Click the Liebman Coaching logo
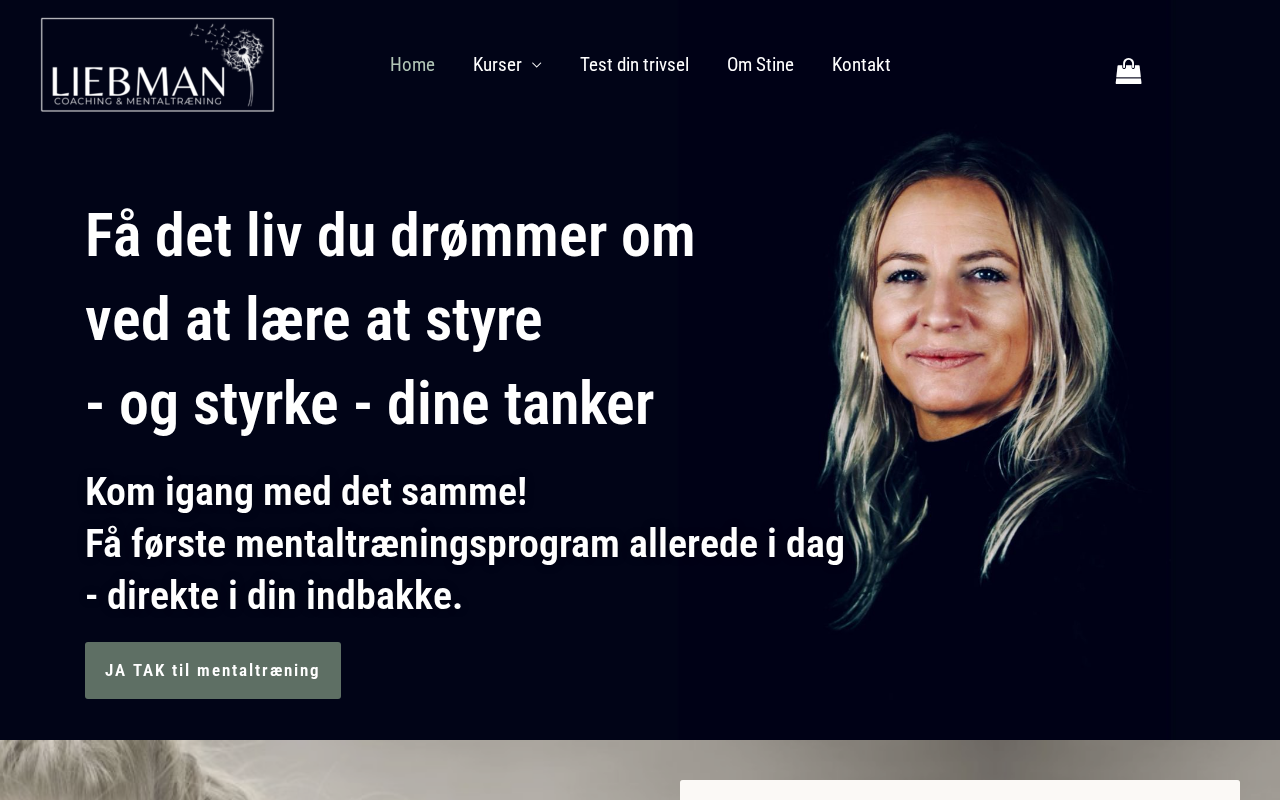The image size is (1280, 800). tap(157, 65)
